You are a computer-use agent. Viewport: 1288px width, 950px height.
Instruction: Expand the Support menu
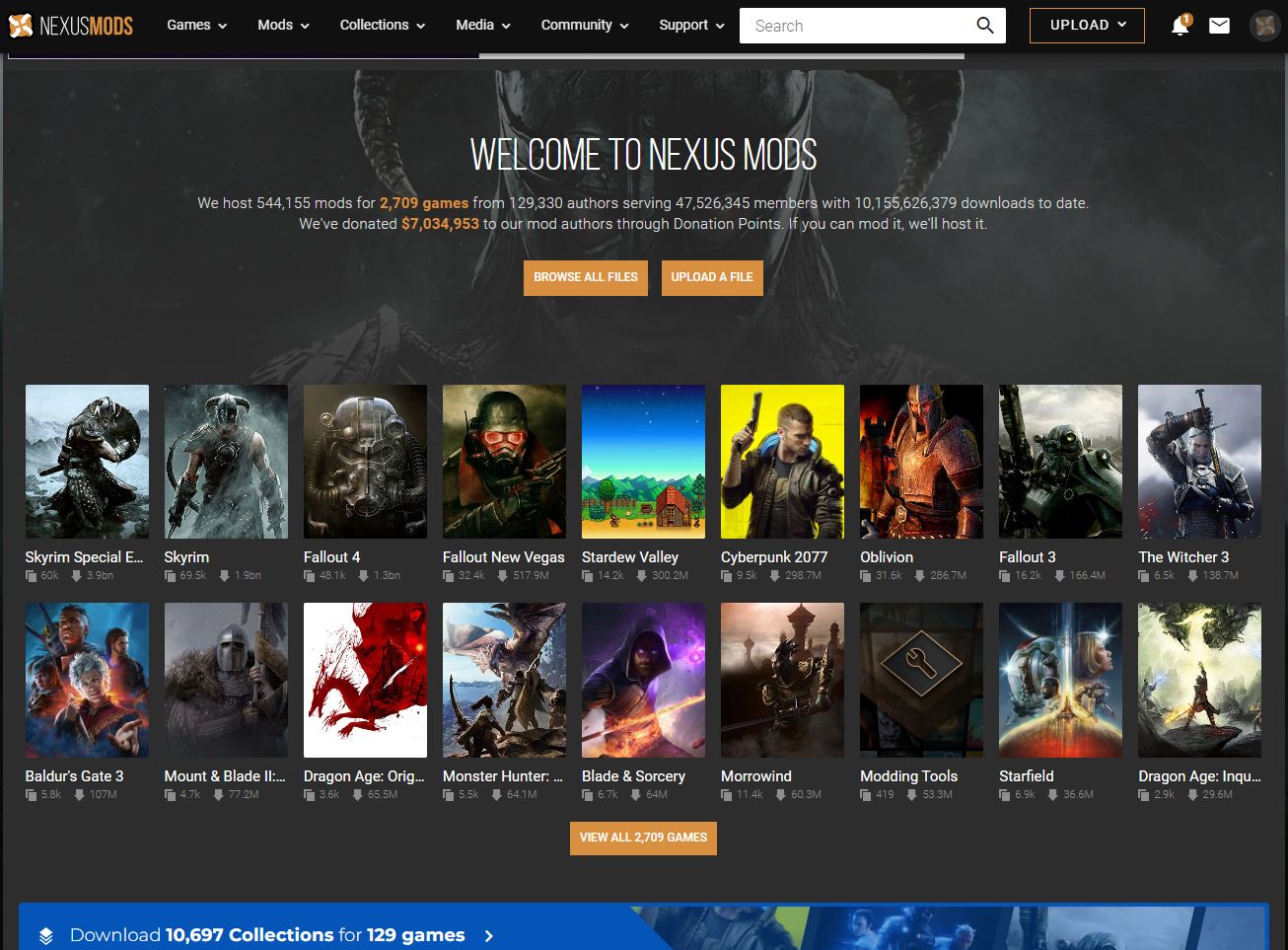691,26
